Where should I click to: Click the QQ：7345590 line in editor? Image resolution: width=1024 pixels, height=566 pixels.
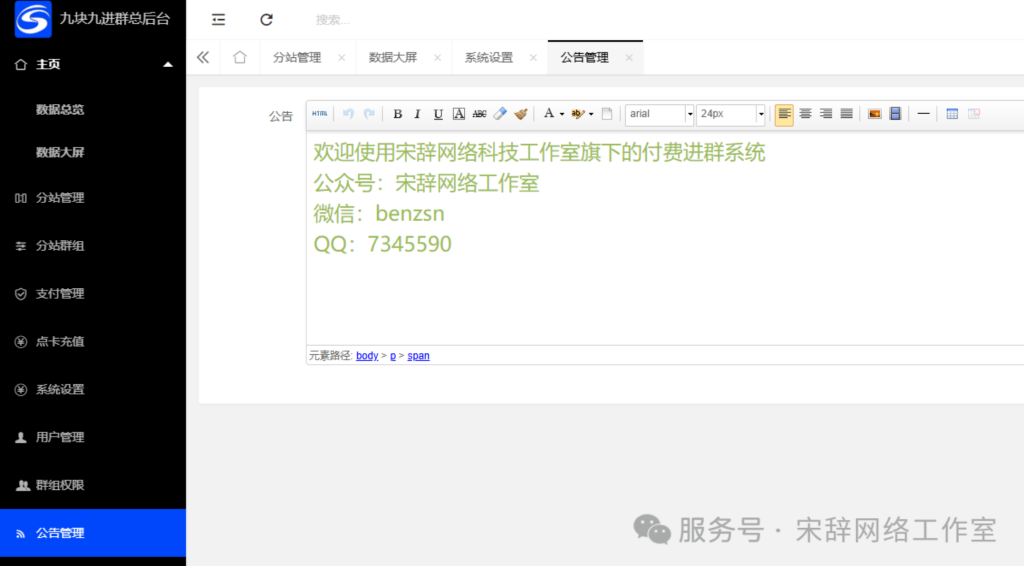383,244
